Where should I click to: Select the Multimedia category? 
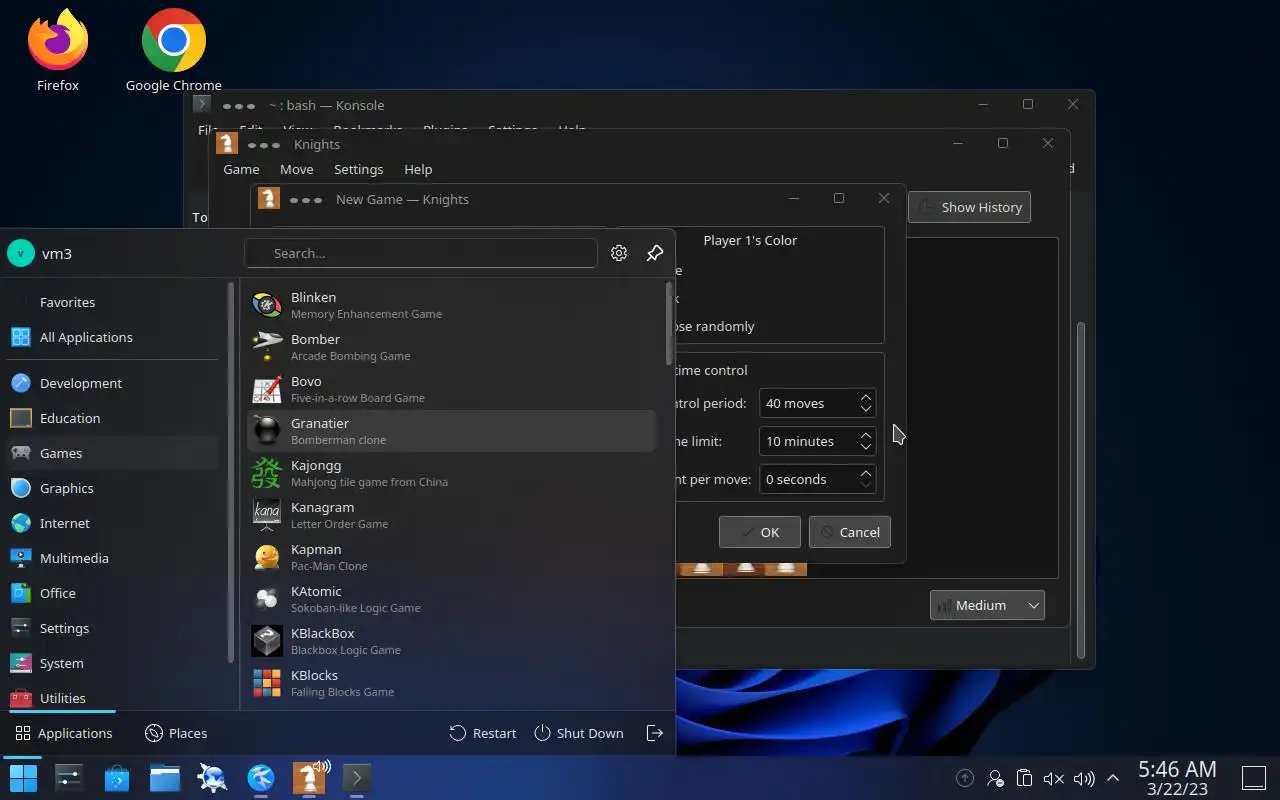click(113, 558)
